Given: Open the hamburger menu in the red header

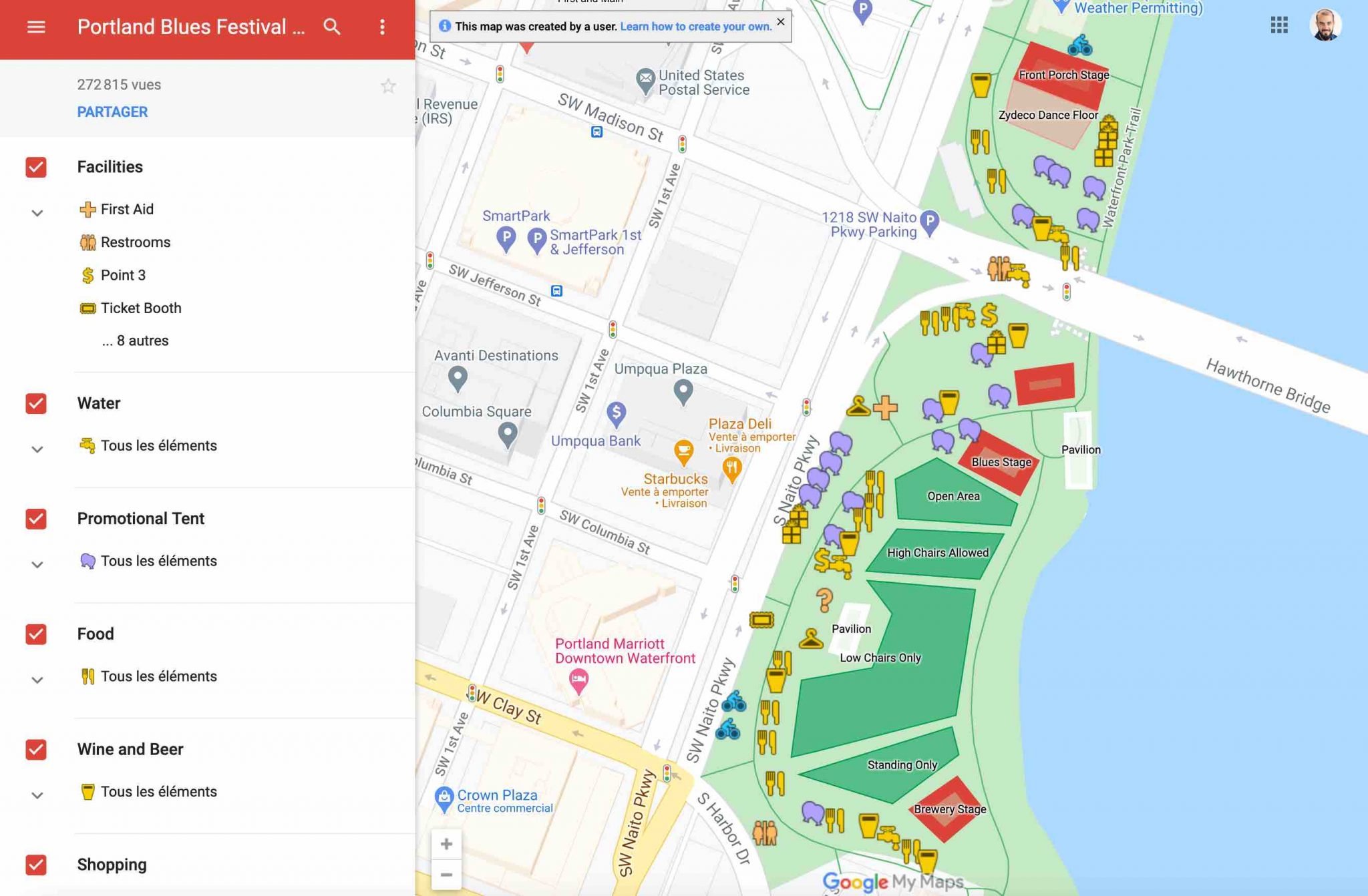Looking at the screenshot, I should click(36, 27).
